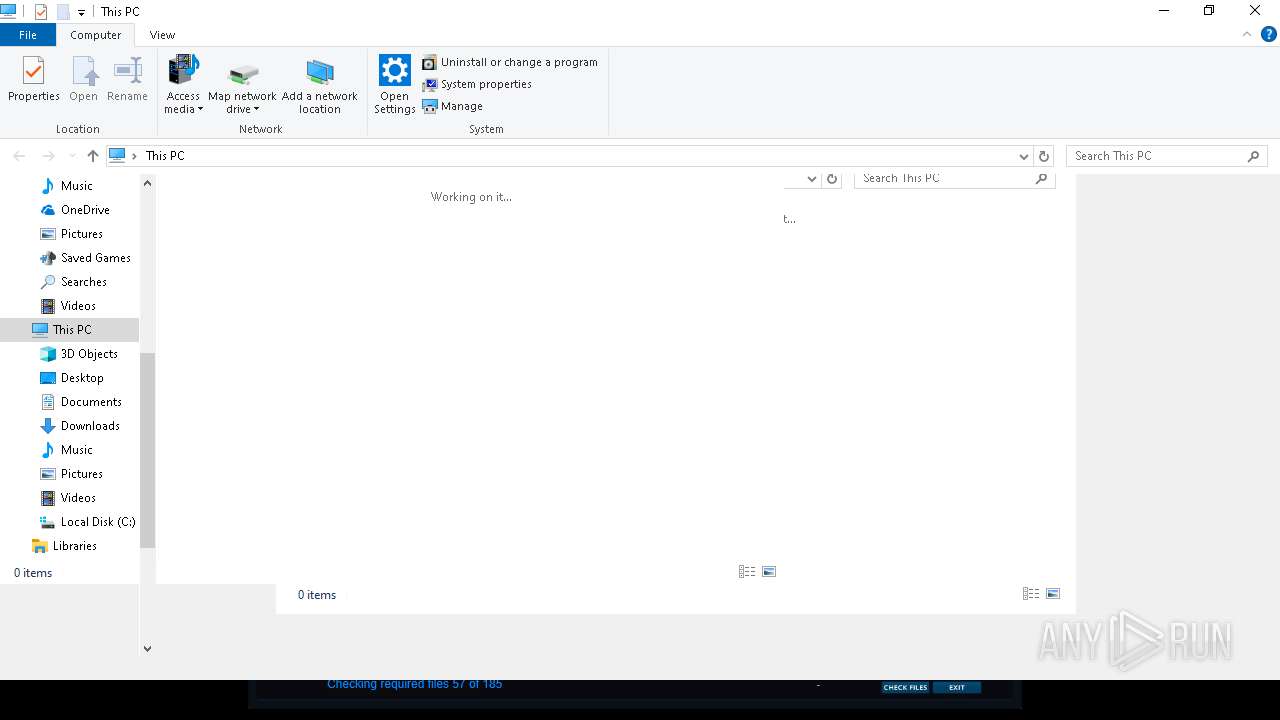Switch to the View ribbon tab
1280x720 pixels.
(x=162, y=35)
